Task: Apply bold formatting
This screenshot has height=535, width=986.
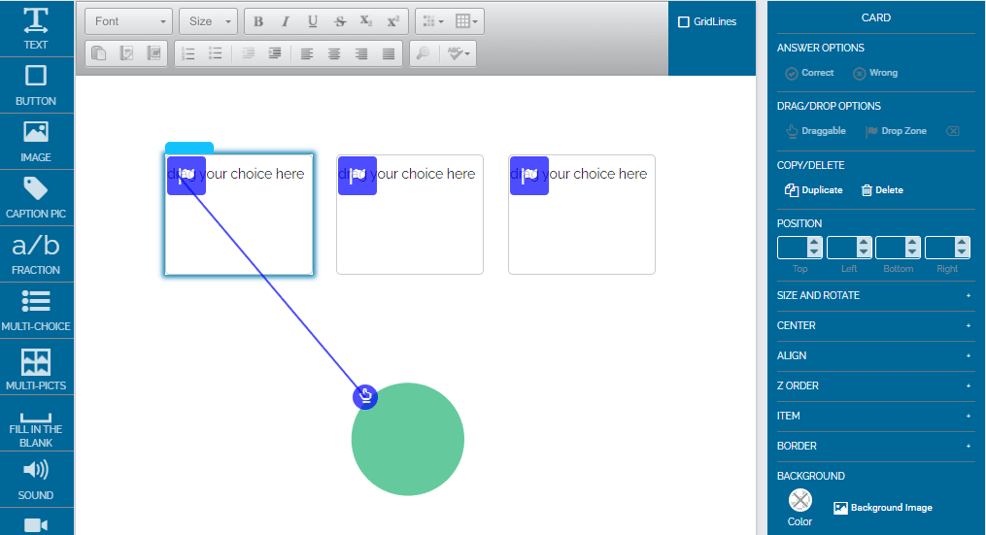Action: tap(258, 21)
